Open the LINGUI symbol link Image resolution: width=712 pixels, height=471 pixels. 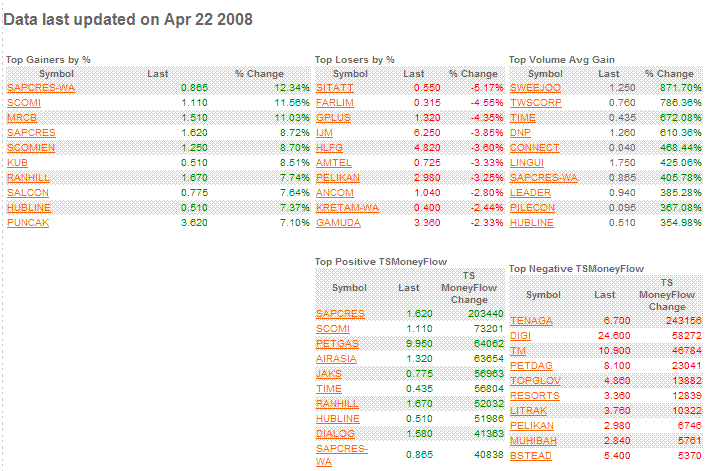click(527, 163)
